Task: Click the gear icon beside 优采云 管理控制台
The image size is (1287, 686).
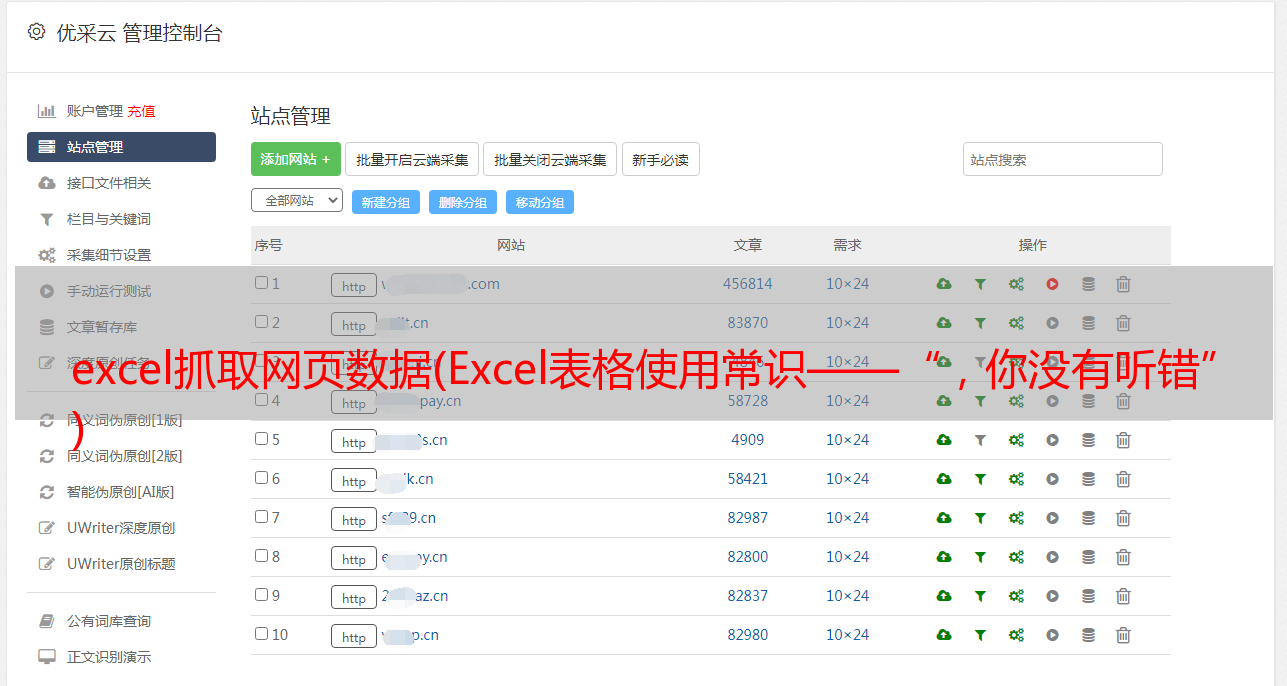Action: point(37,32)
